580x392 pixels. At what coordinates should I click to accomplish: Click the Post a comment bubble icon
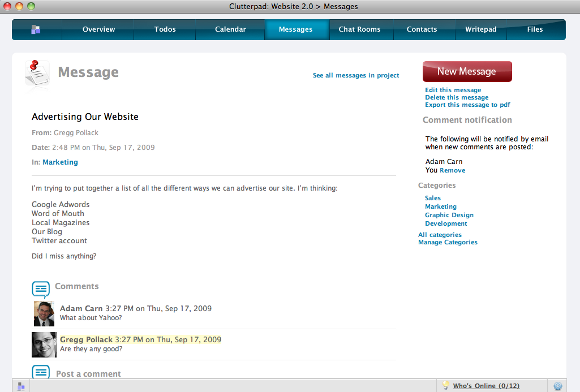coord(41,372)
